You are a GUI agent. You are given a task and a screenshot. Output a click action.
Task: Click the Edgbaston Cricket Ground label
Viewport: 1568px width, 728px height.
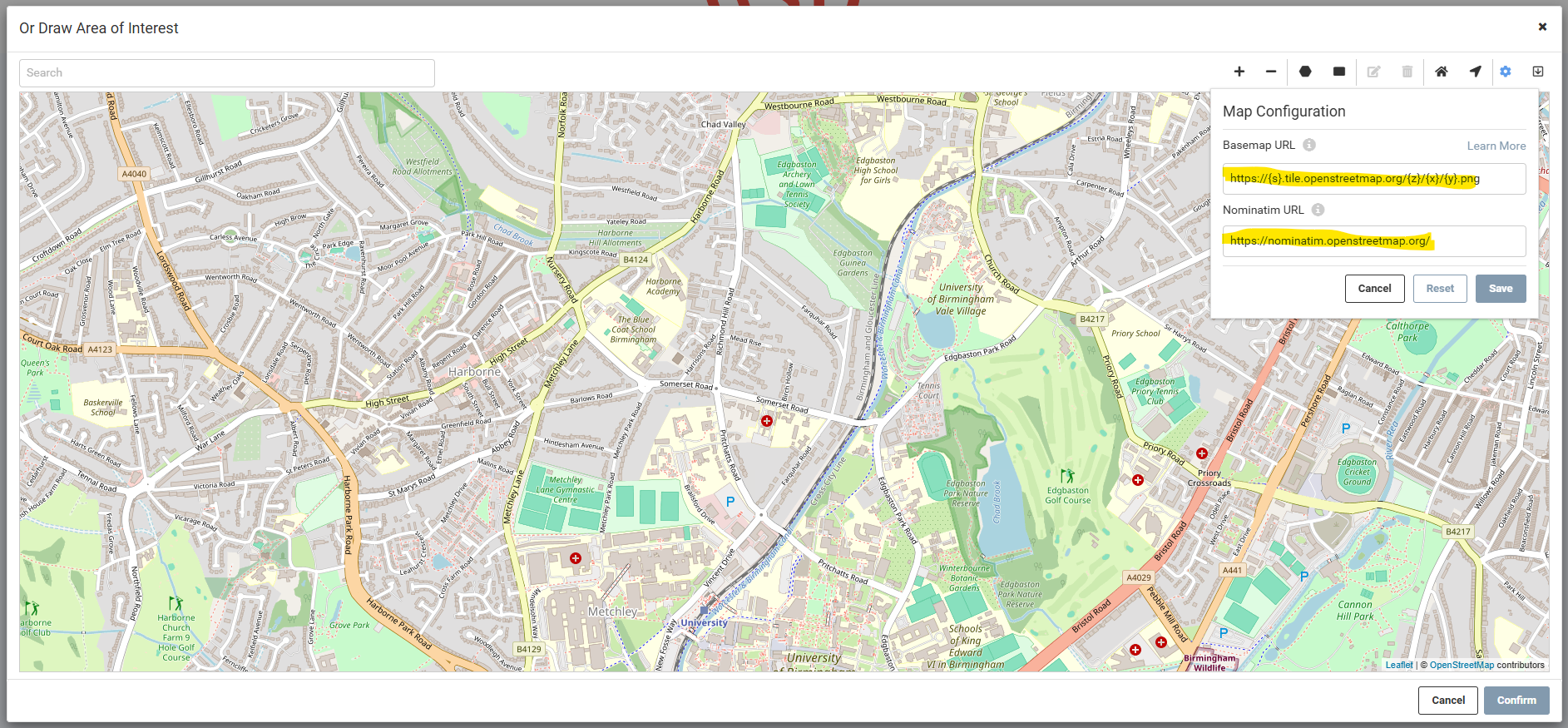click(1357, 472)
